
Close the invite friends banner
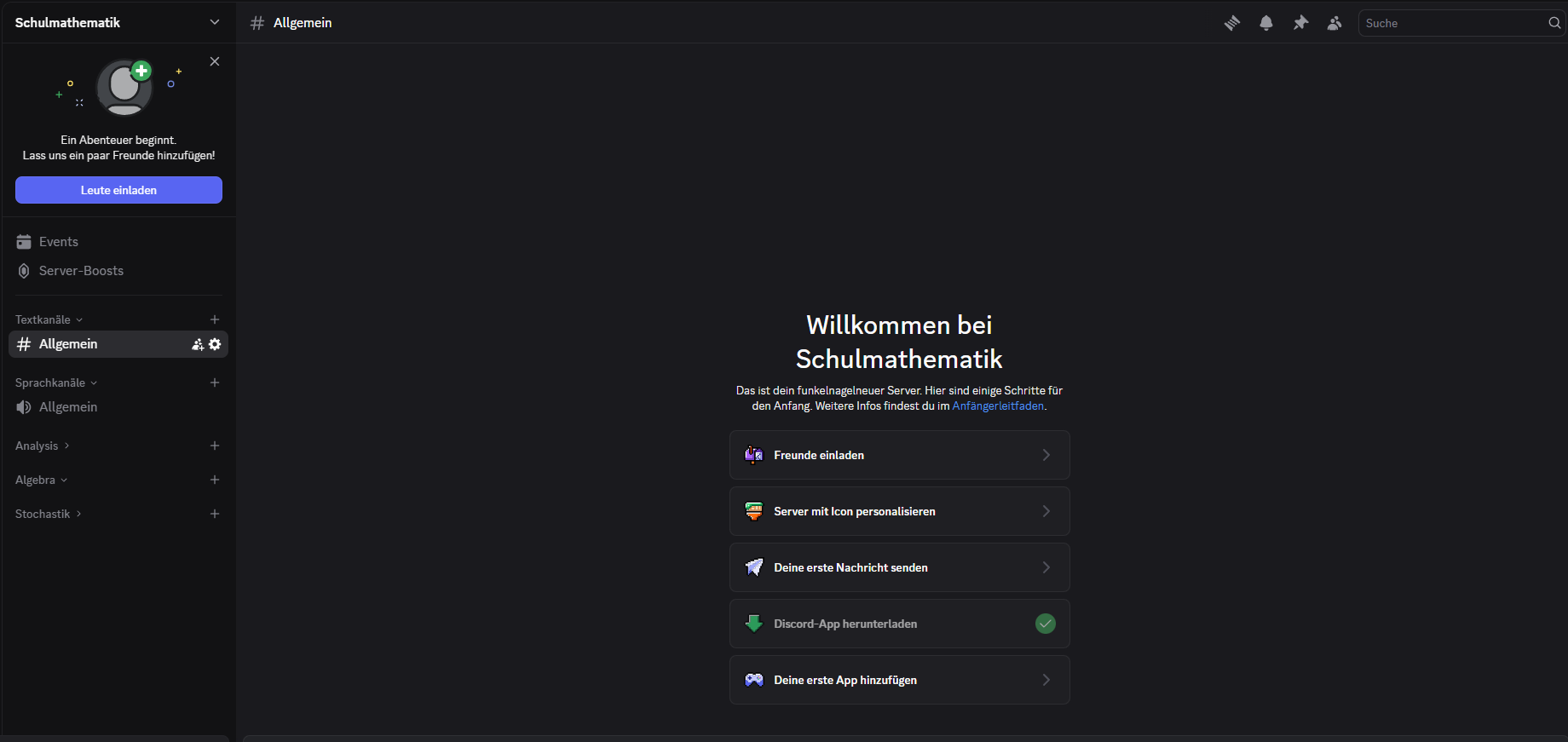coord(215,61)
